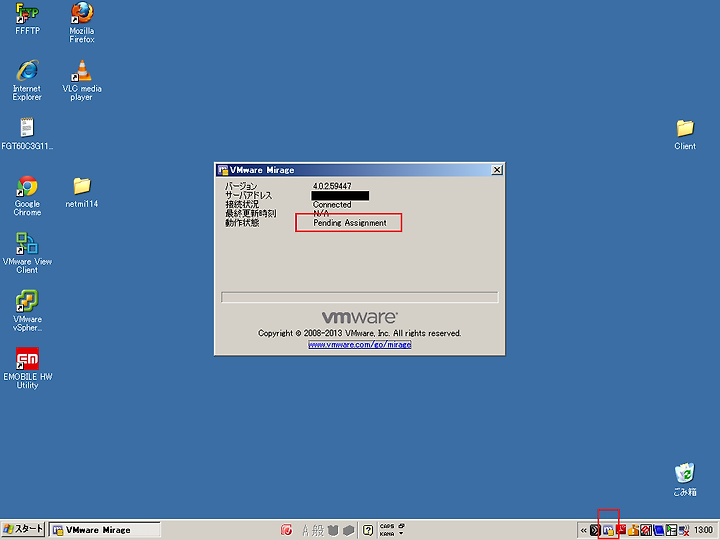Expand hidden tray icons chevron
The width and height of the screenshot is (720, 540).
pos(583,530)
